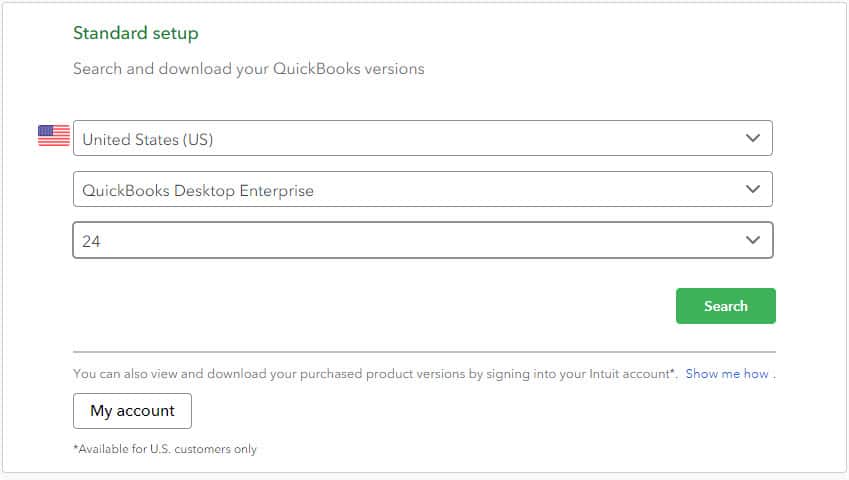Open version list via chevron beside 24
This screenshot has height=480, width=849.
(x=753, y=240)
